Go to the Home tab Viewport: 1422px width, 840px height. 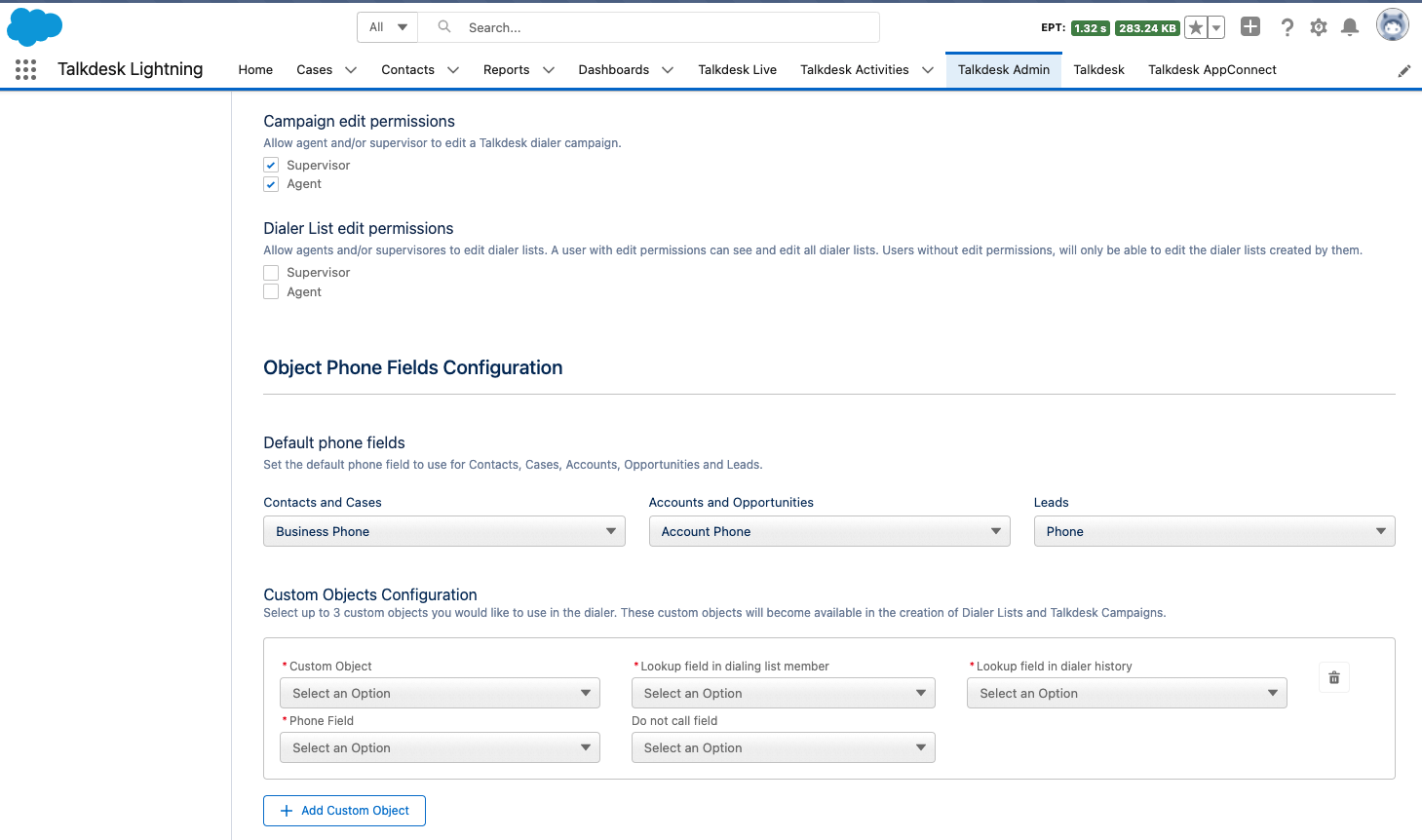pyautogui.click(x=254, y=69)
